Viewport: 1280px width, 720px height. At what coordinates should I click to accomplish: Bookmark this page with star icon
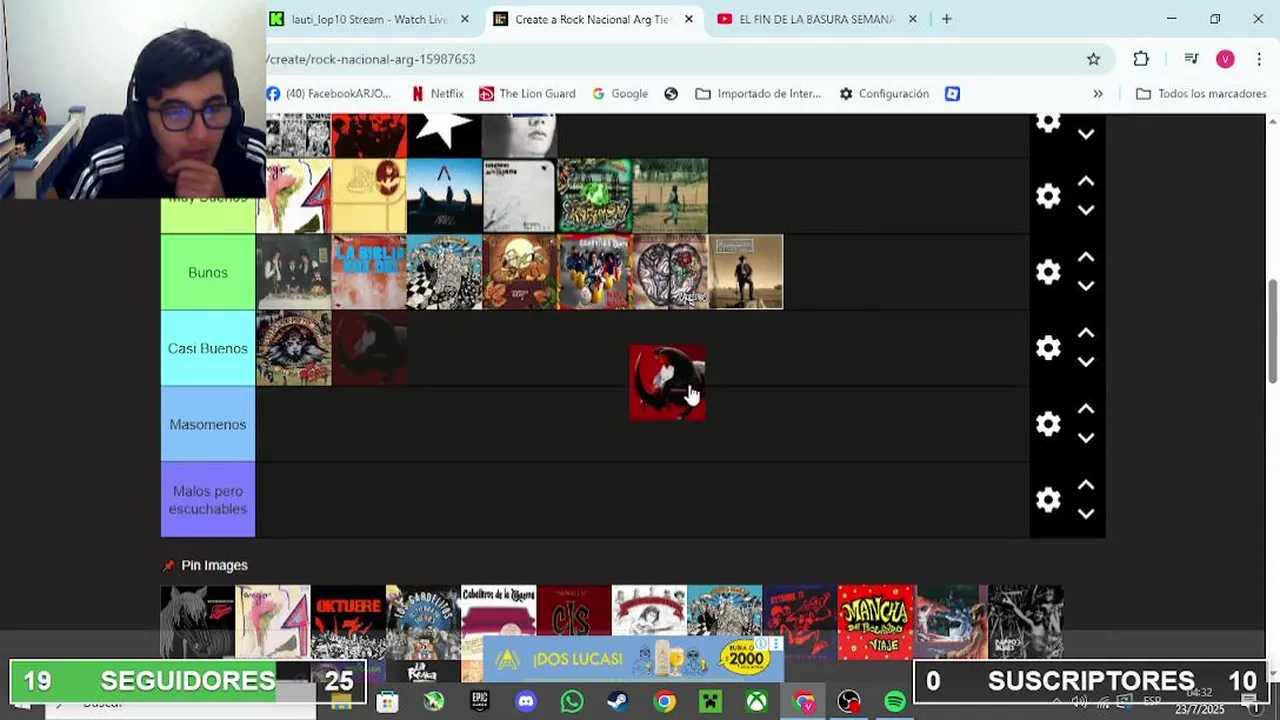click(1094, 59)
